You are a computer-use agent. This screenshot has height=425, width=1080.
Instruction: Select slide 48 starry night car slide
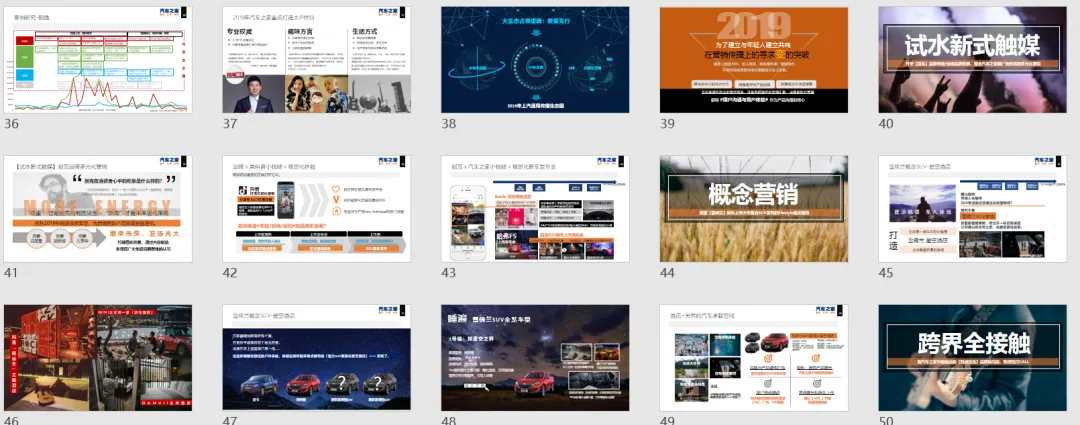pyautogui.click(x=535, y=358)
